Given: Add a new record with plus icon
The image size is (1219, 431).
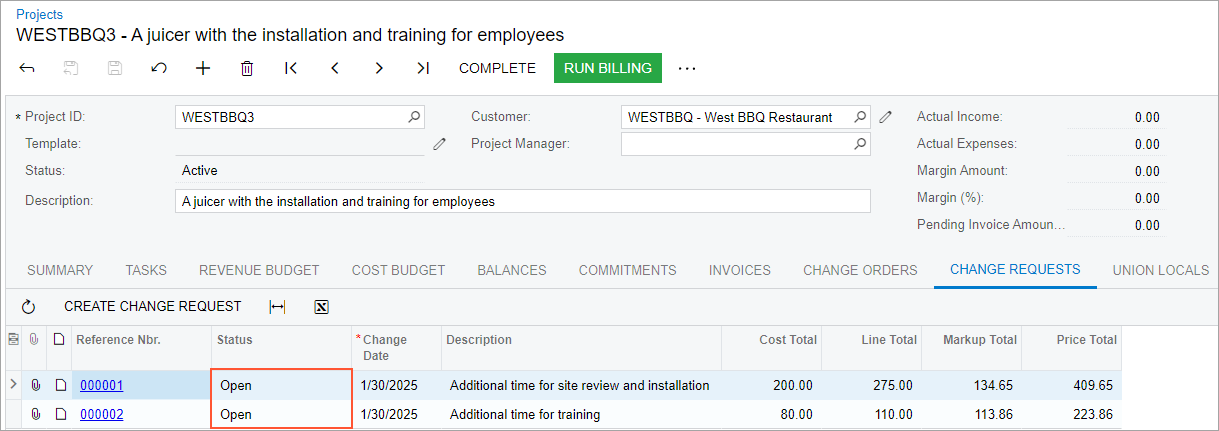Looking at the screenshot, I should [x=203, y=68].
